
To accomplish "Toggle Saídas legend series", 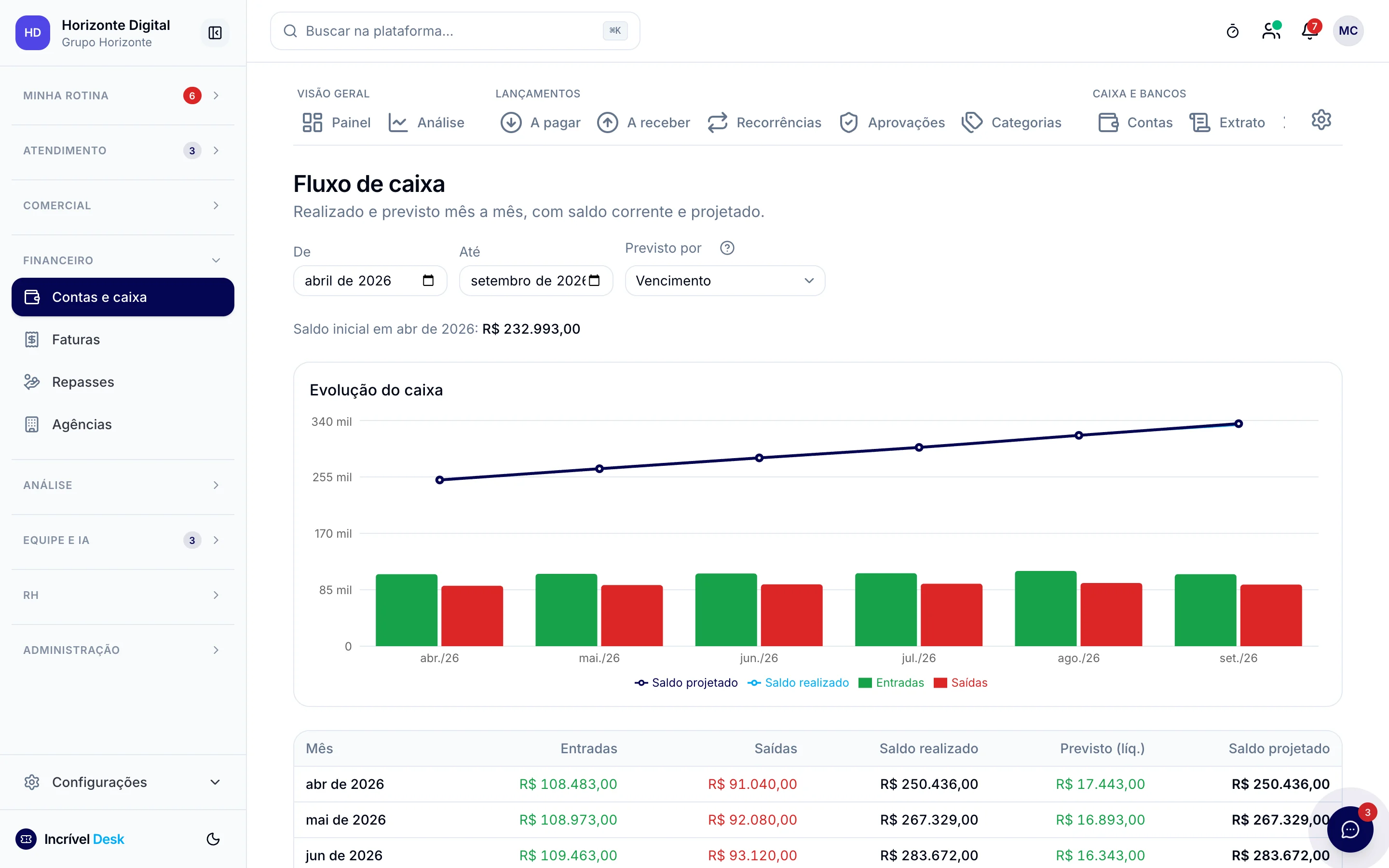I will [960, 682].
